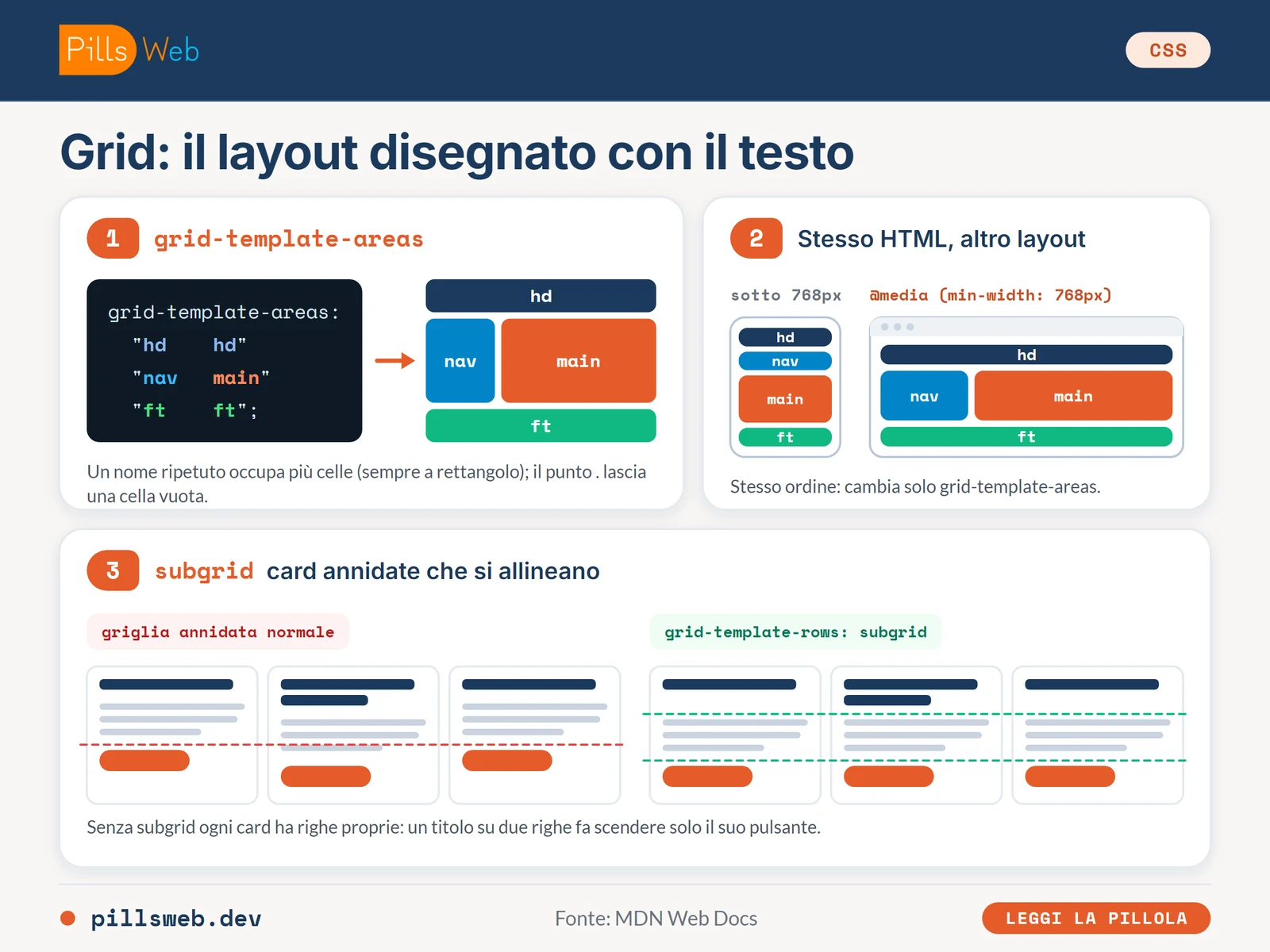The width and height of the screenshot is (1270, 952).
Task: Click the green ft block in section 1
Action: click(541, 426)
